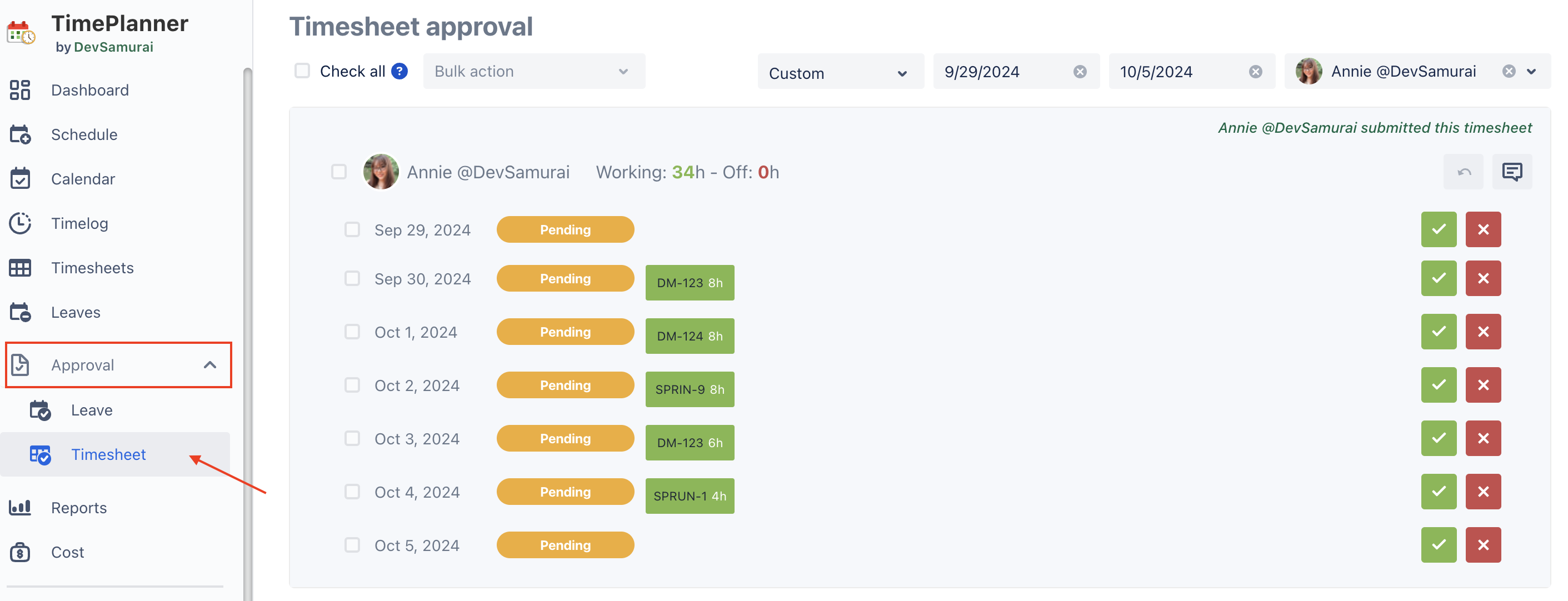Click the SPRIN-9 8h entry tag
The height and width of the screenshot is (601, 1568).
pyautogui.click(x=690, y=390)
